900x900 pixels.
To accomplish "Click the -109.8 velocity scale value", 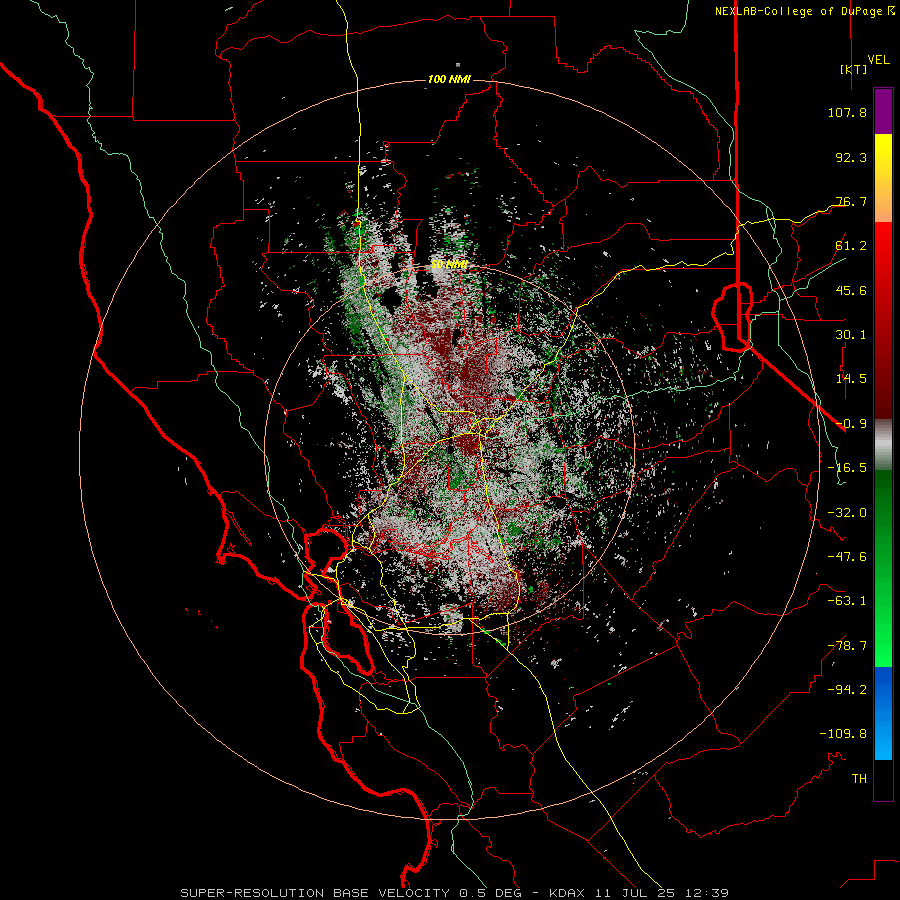I will pyautogui.click(x=843, y=734).
